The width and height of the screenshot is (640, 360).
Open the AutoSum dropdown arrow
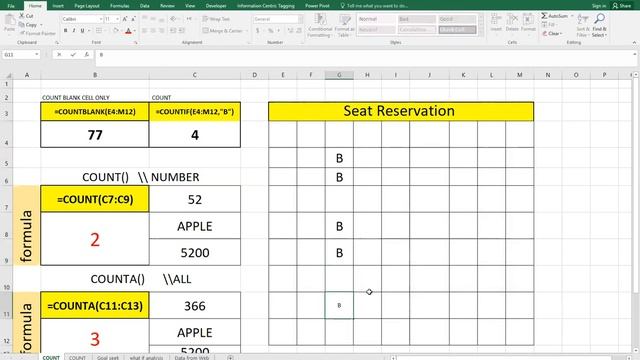(572, 16)
